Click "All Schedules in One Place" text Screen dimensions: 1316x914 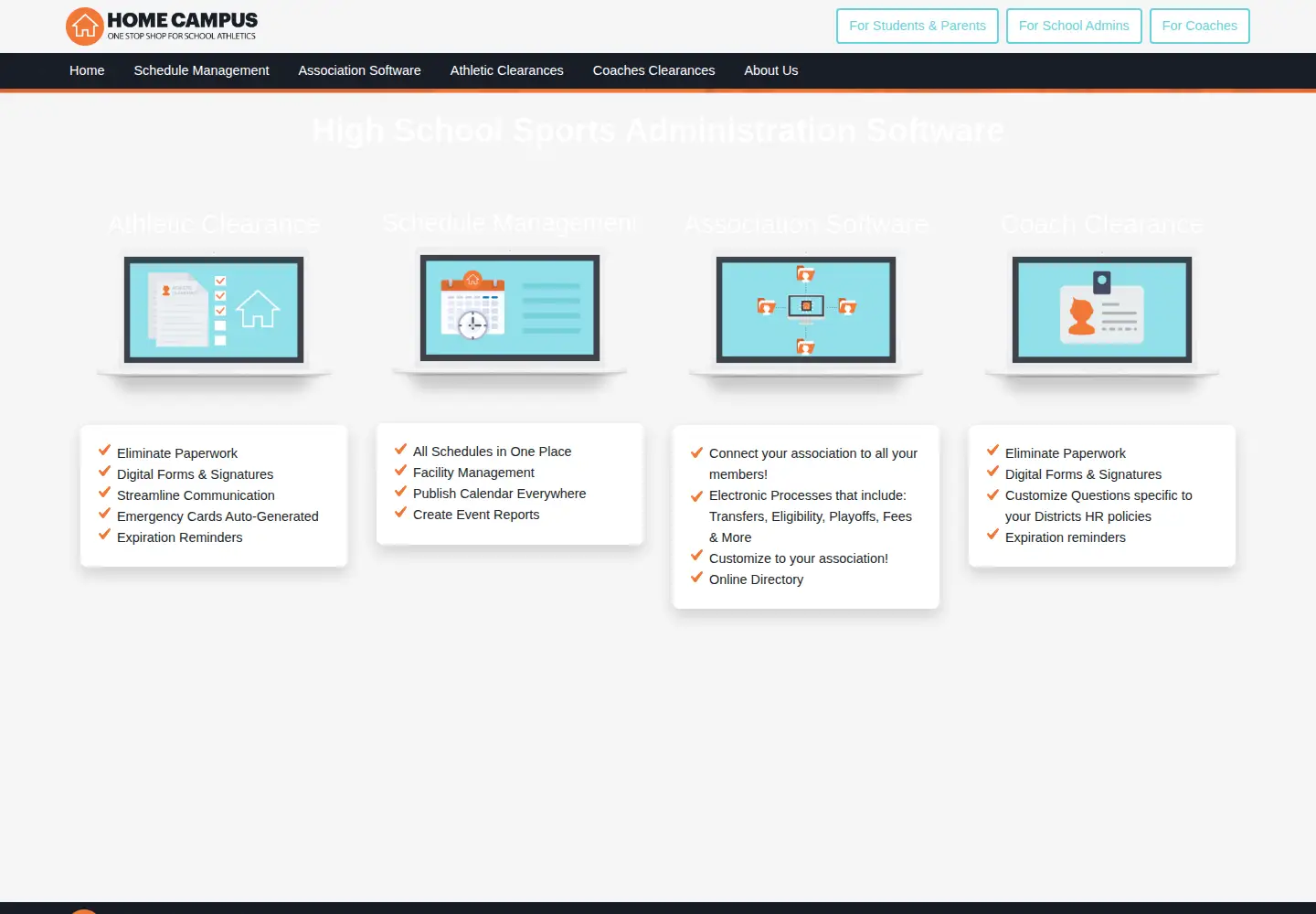click(x=492, y=452)
